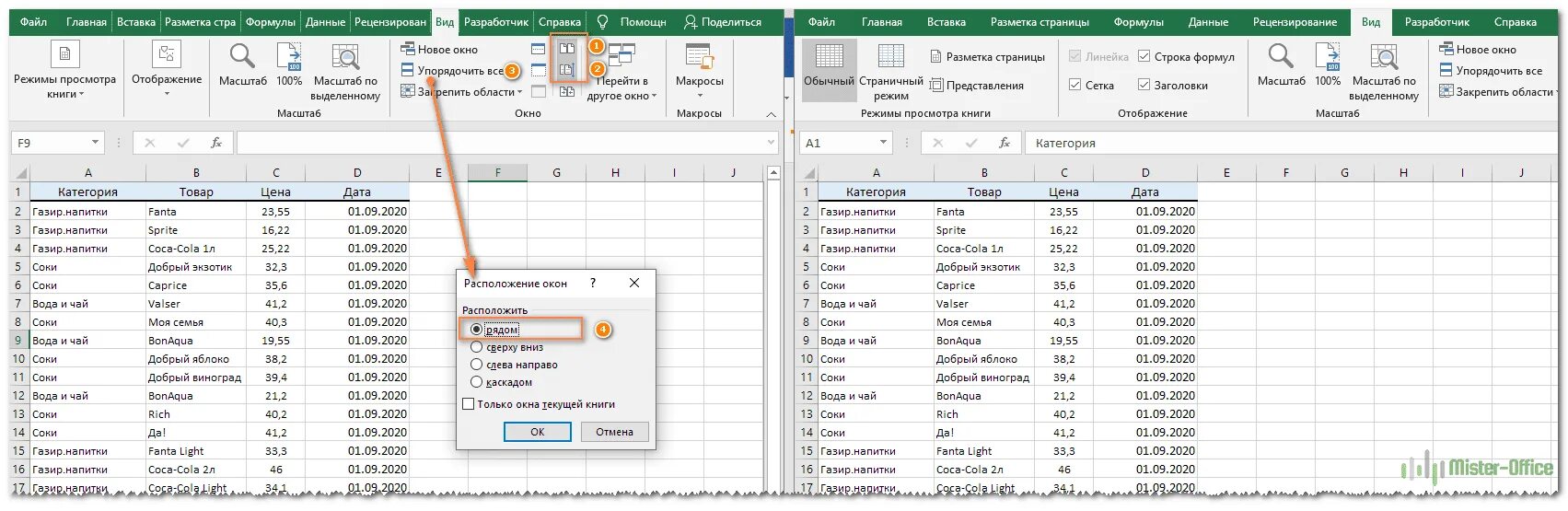Open Режимы просмотра книги in left window
1568x511 pixels.
(x=64, y=72)
